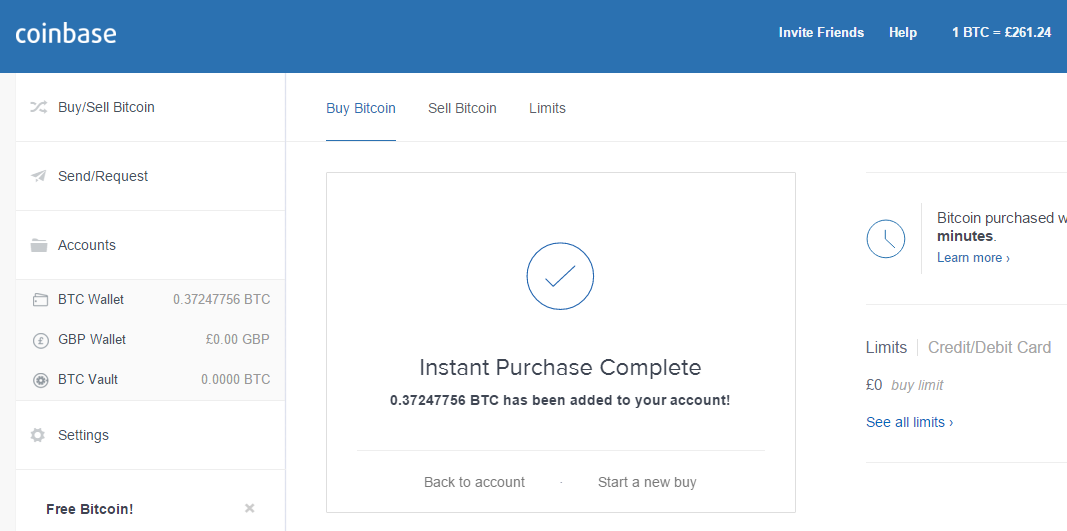Click the BTC Wallet icon
This screenshot has width=1067, height=531.
click(40, 299)
